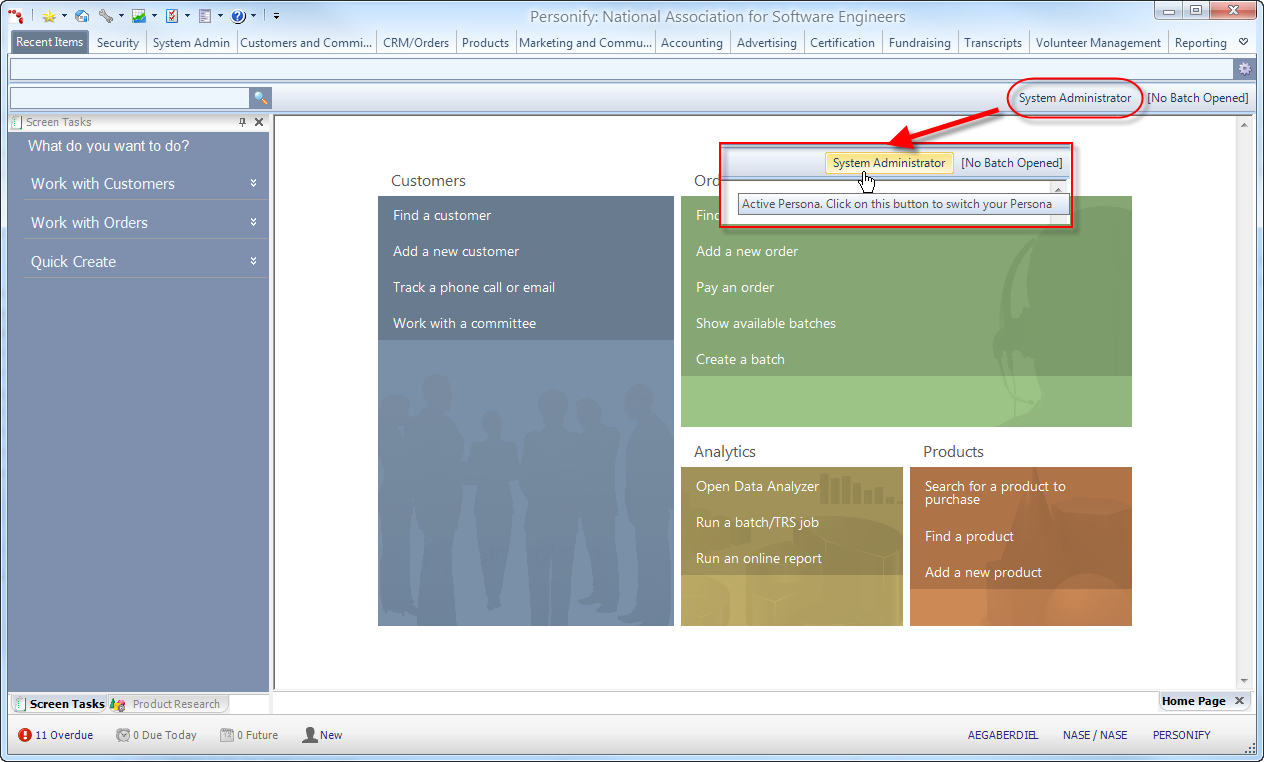Click the yellow star favorites icon
1264x762 pixels.
click(48, 16)
